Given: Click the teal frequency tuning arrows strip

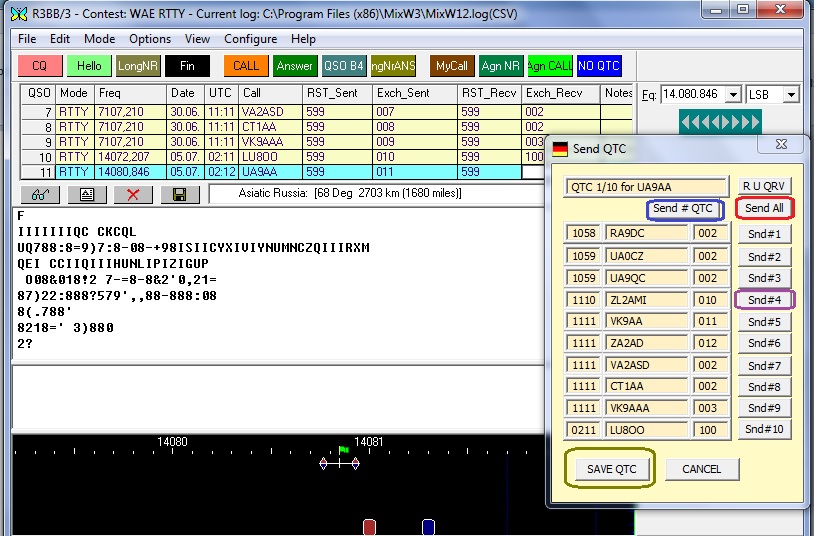Looking at the screenshot, I should pyautogui.click(x=720, y=121).
